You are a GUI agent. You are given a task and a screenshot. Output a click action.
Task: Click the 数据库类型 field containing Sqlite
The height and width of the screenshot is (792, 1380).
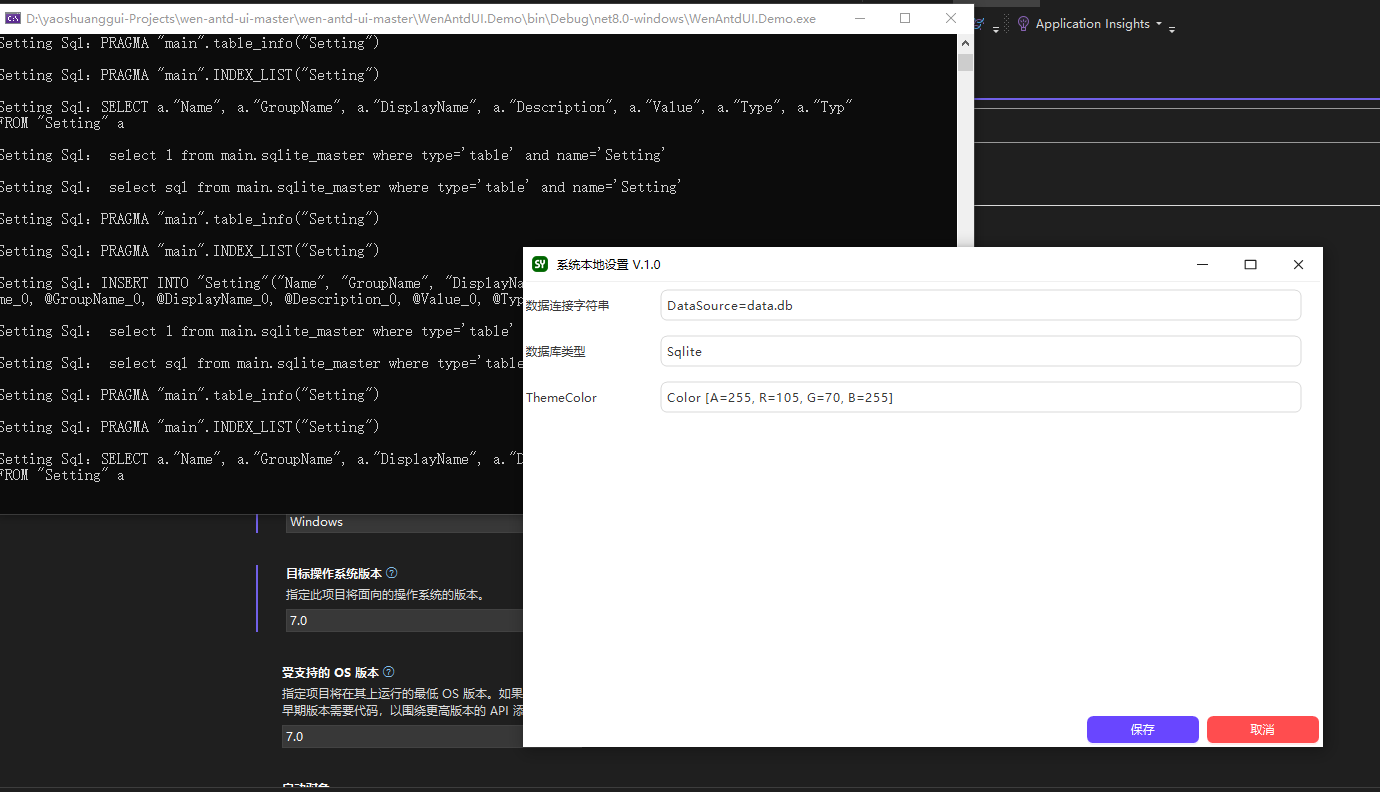coord(980,351)
